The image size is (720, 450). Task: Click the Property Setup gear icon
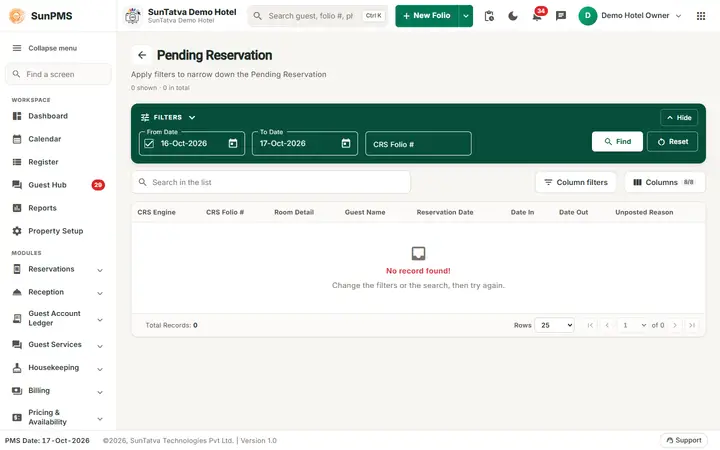click(x=17, y=231)
